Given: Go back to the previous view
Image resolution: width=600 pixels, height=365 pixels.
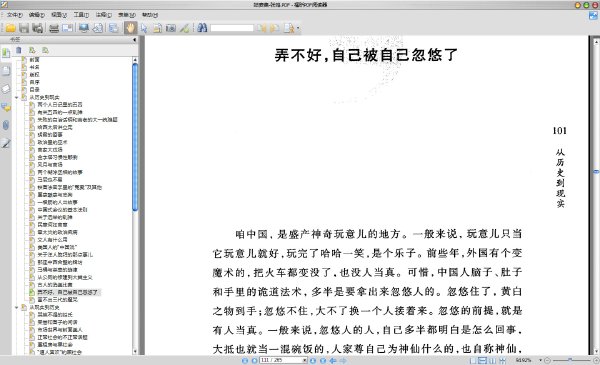Looking at the screenshot, I should pyautogui.click(x=333, y=360).
